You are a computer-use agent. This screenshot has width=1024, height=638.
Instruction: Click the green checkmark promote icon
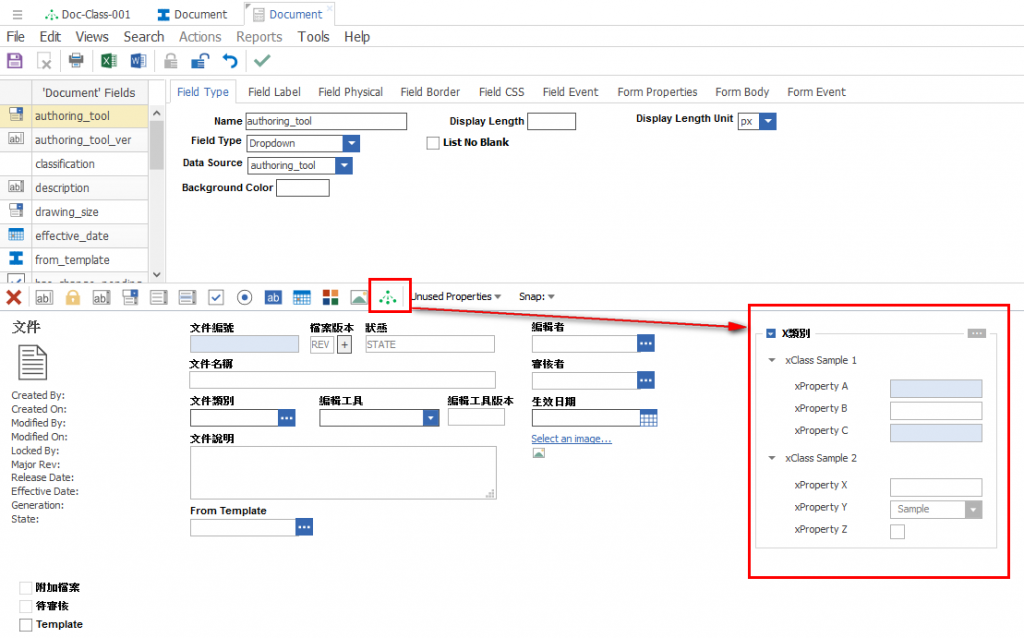point(262,61)
